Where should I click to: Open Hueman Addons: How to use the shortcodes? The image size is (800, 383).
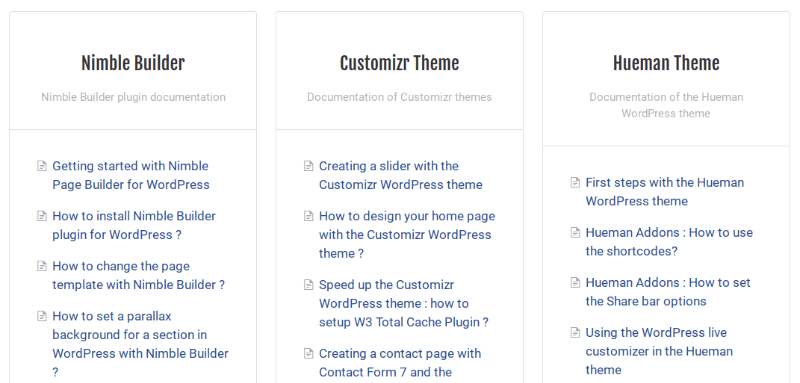(x=669, y=242)
